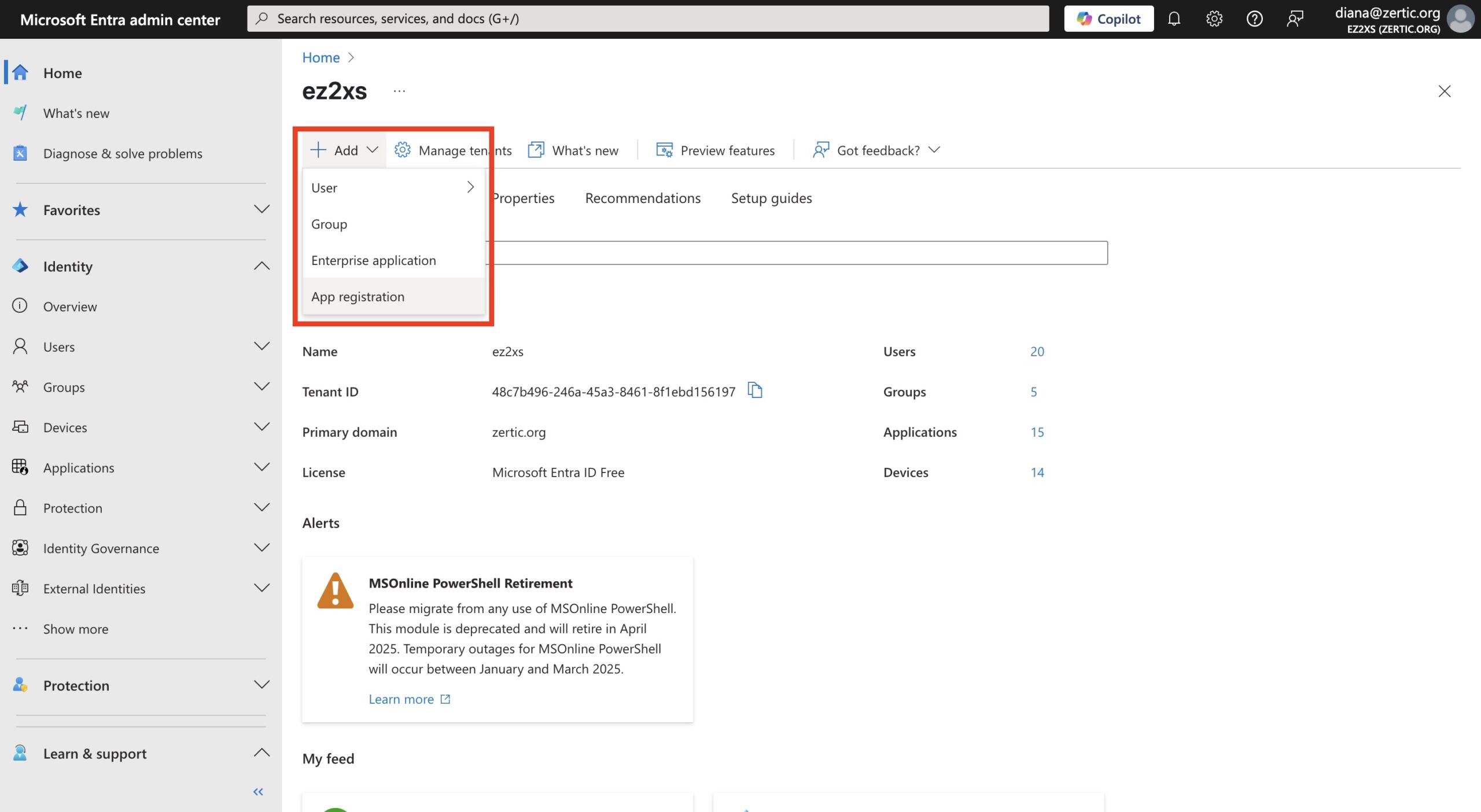Click the Users count 20 link
This screenshot has width=1481, height=812.
[1037, 352]
